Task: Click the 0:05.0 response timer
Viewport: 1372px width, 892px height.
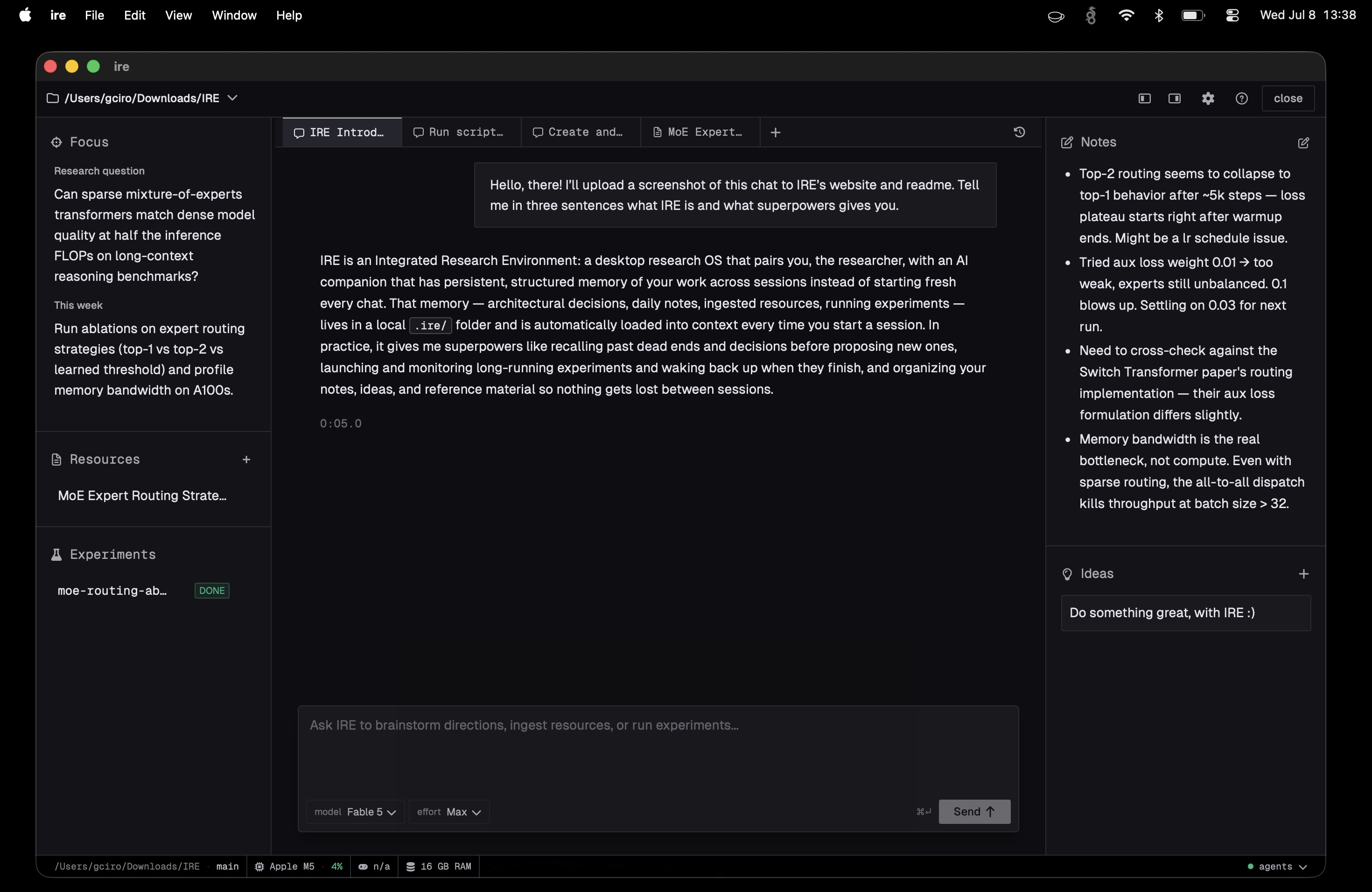Action: 341,423
